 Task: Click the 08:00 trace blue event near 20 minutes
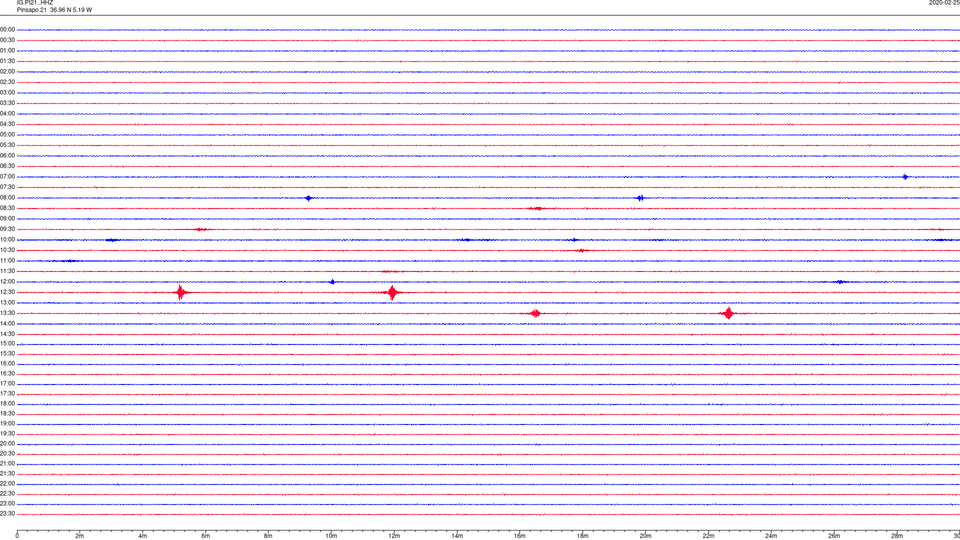pos(640,198)
